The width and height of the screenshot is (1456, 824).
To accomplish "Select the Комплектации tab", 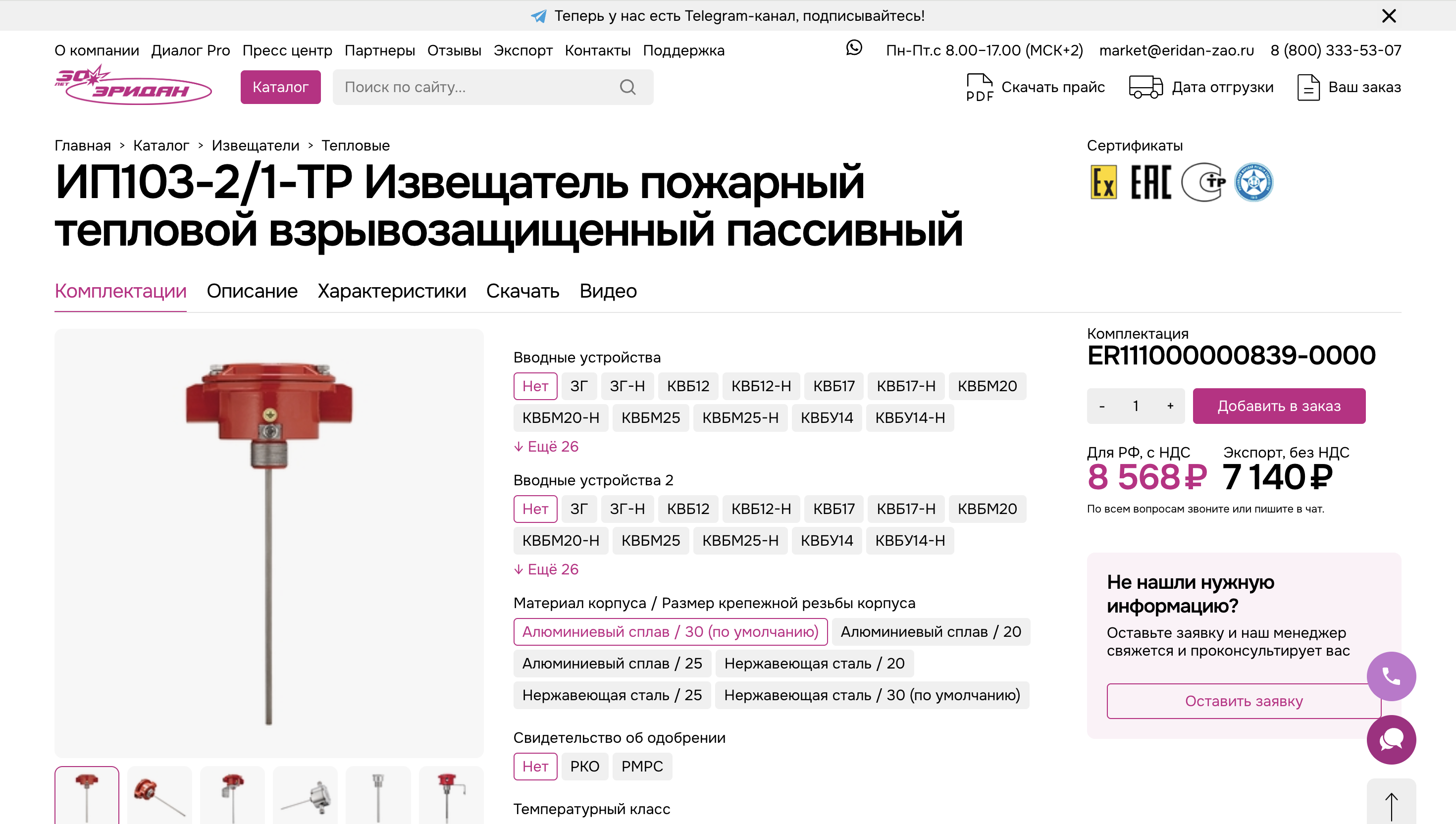I will (x=120, y=291).
